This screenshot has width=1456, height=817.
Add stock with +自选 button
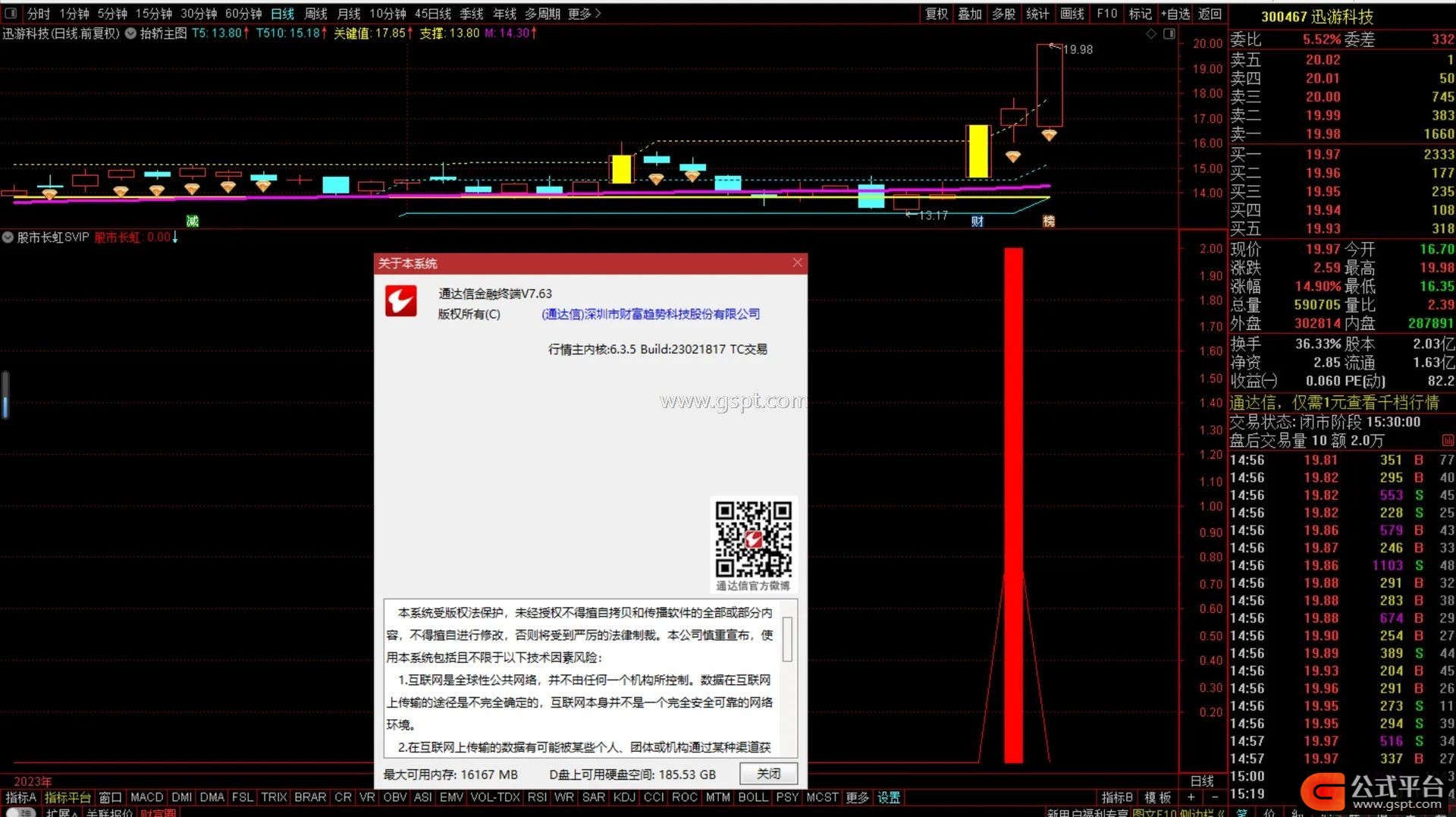pyautogui.click(x=1175, y=14)
